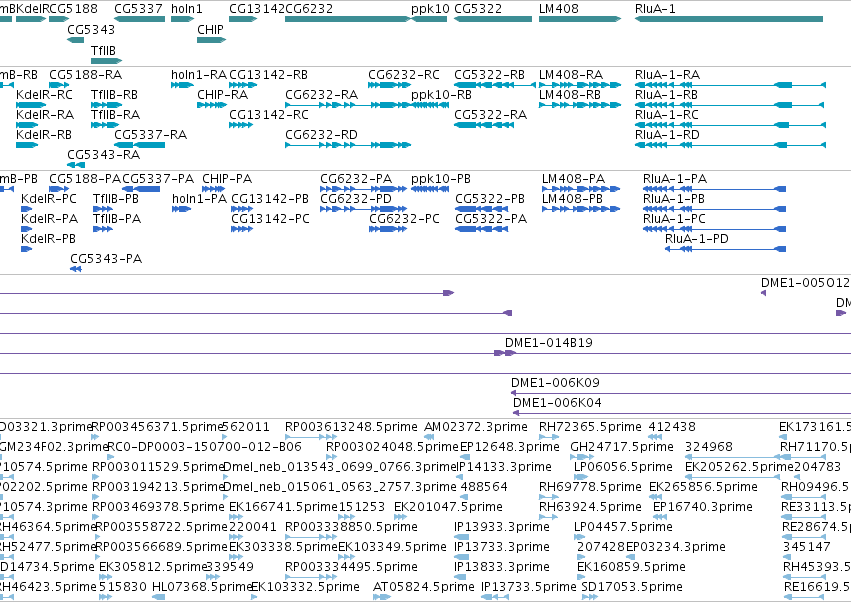Click the RluA-1-RA transcript label

click(667, 74)
